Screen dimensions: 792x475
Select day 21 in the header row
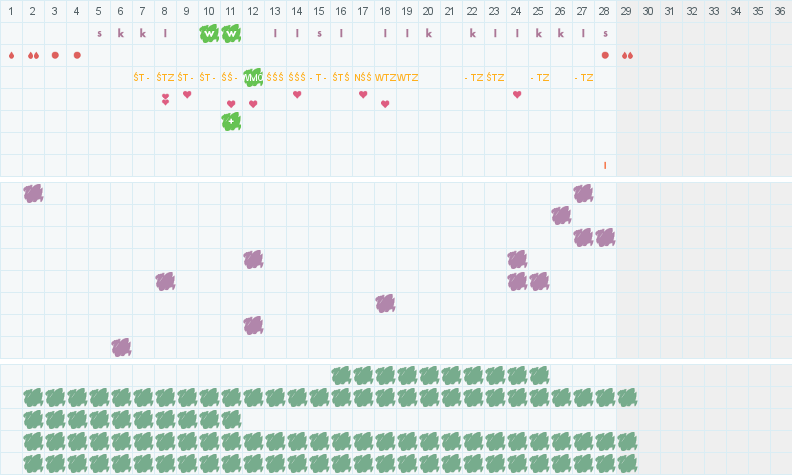[450, 11]
